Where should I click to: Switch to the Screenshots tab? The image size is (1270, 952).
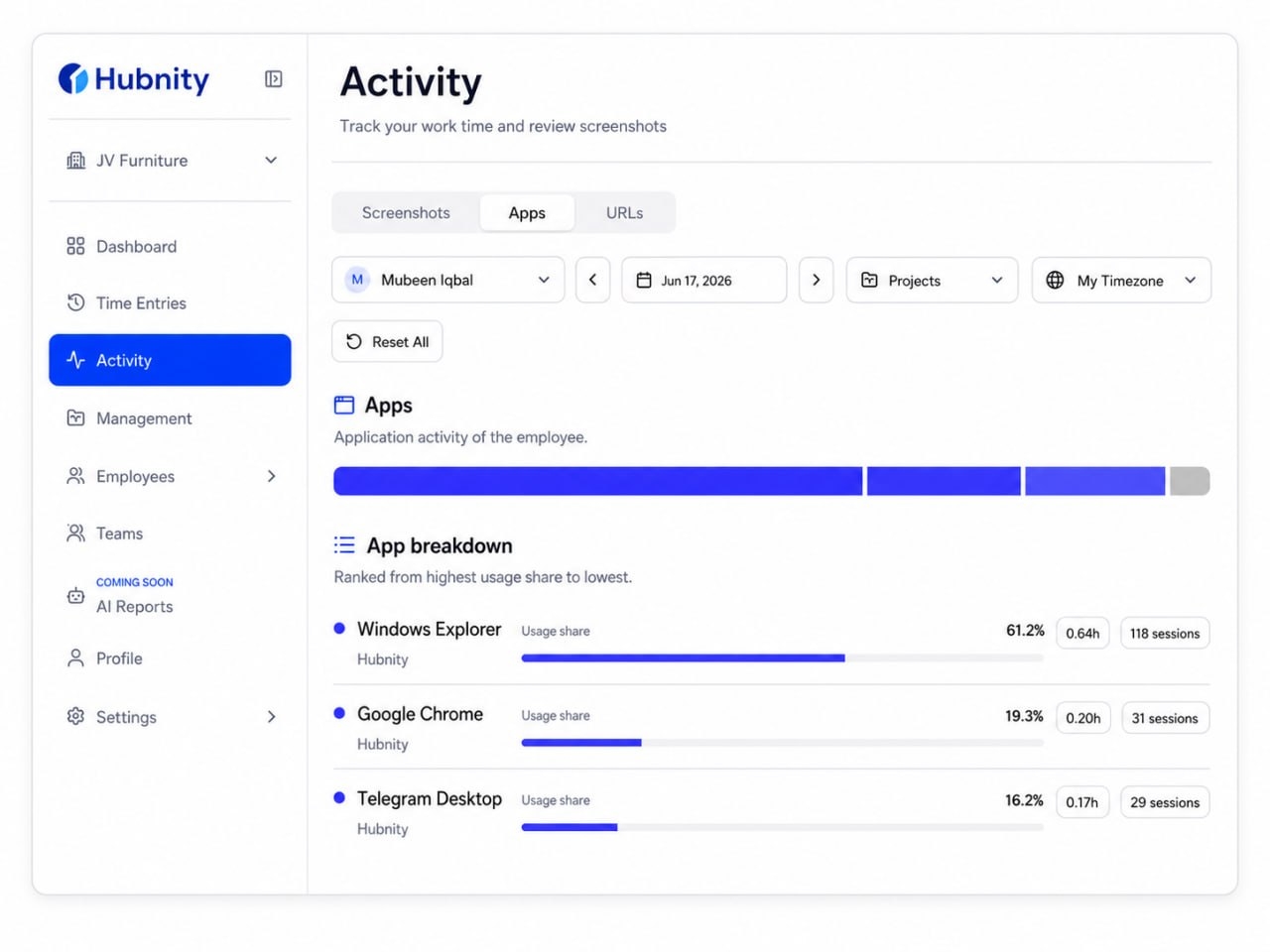coord(406,213)
